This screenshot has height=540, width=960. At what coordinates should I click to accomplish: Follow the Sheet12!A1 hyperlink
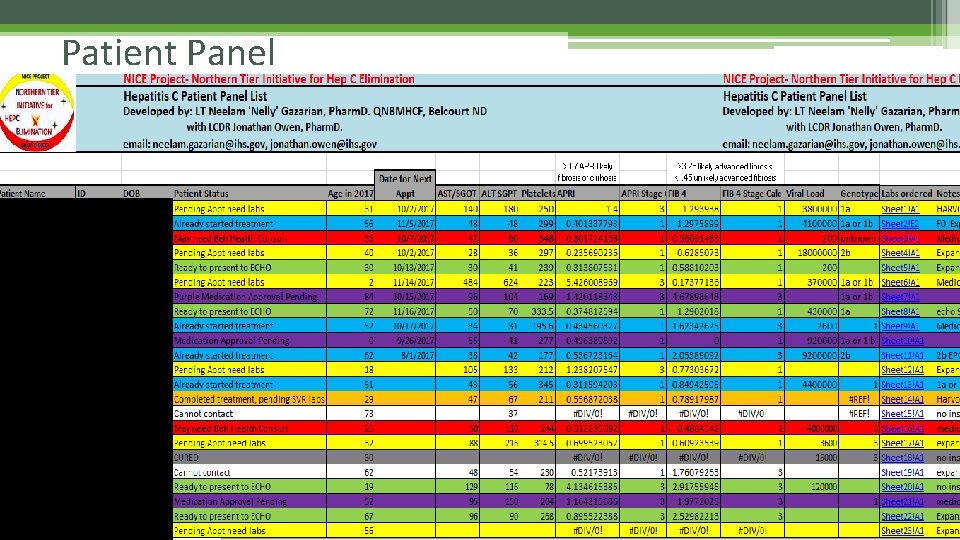click(901, 370)
